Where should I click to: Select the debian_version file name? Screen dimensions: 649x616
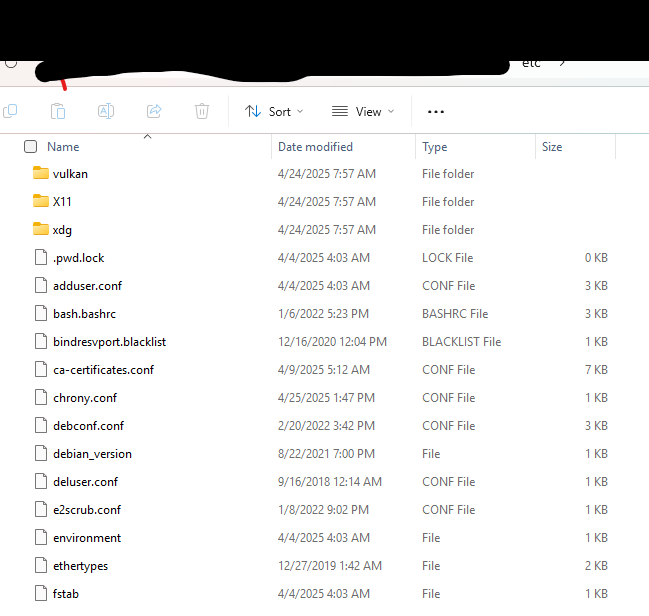pyautogui.click(x=93, y=454)
